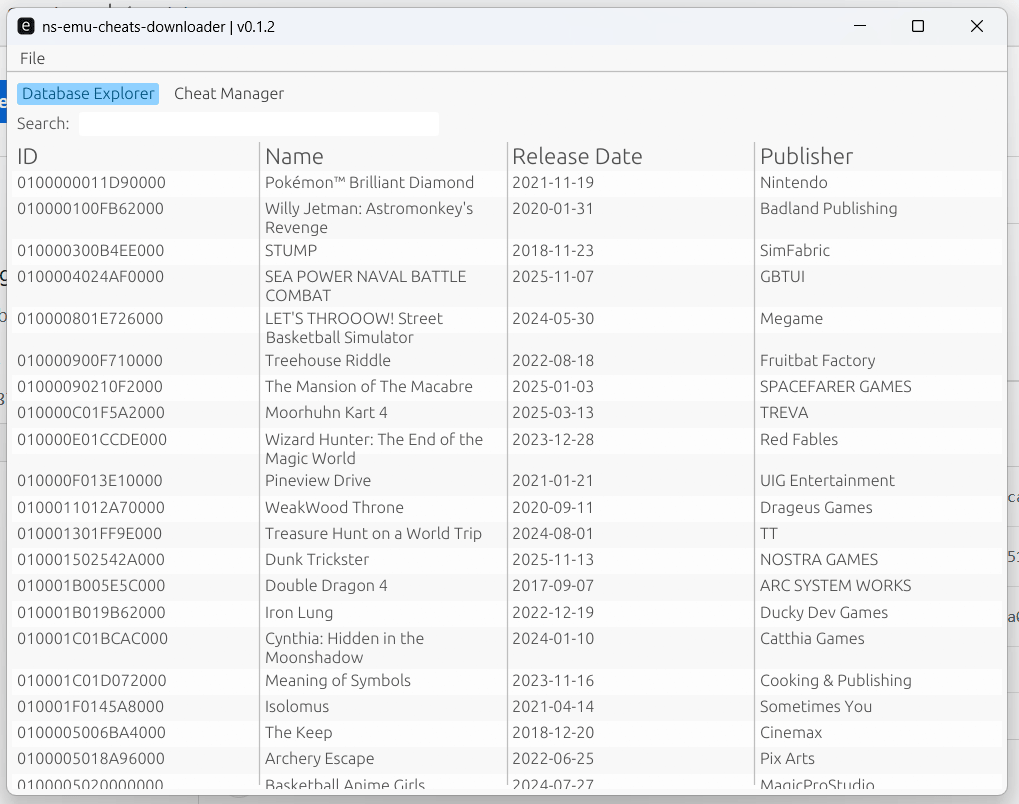Viewport: 1019px width, 804px height.
Task: Click ID 0100005018A96000
Action: point(91,759)
